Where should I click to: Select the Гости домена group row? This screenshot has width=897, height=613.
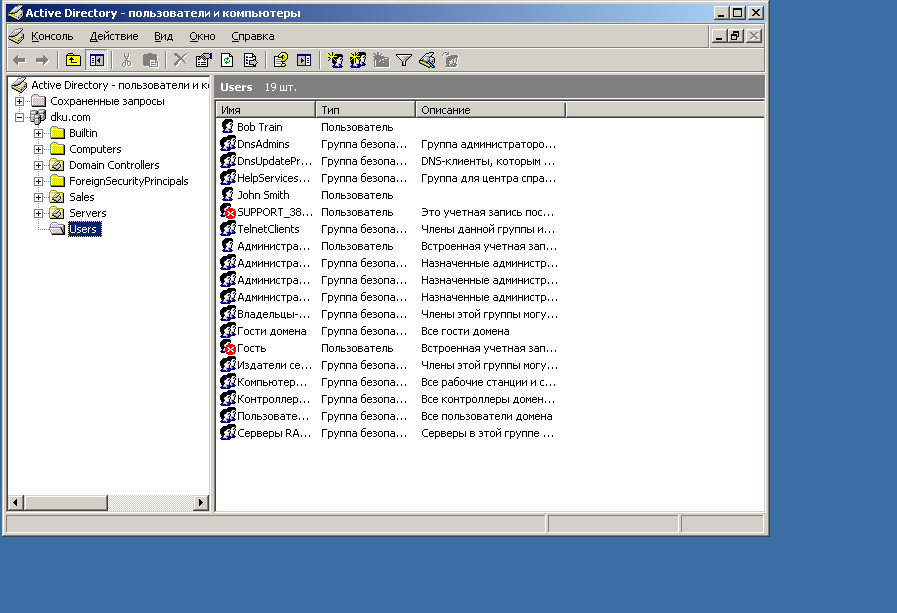(x=388, y=331)
